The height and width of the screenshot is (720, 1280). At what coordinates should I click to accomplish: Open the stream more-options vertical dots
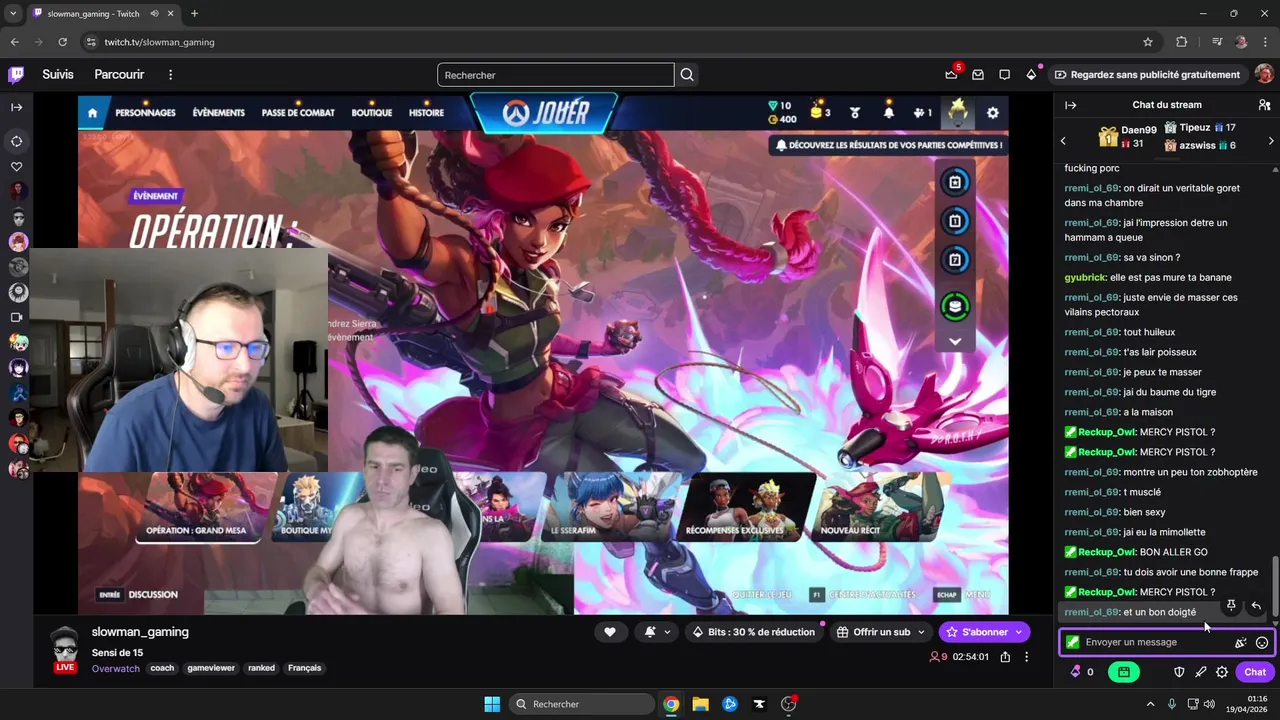(1026, 657)
